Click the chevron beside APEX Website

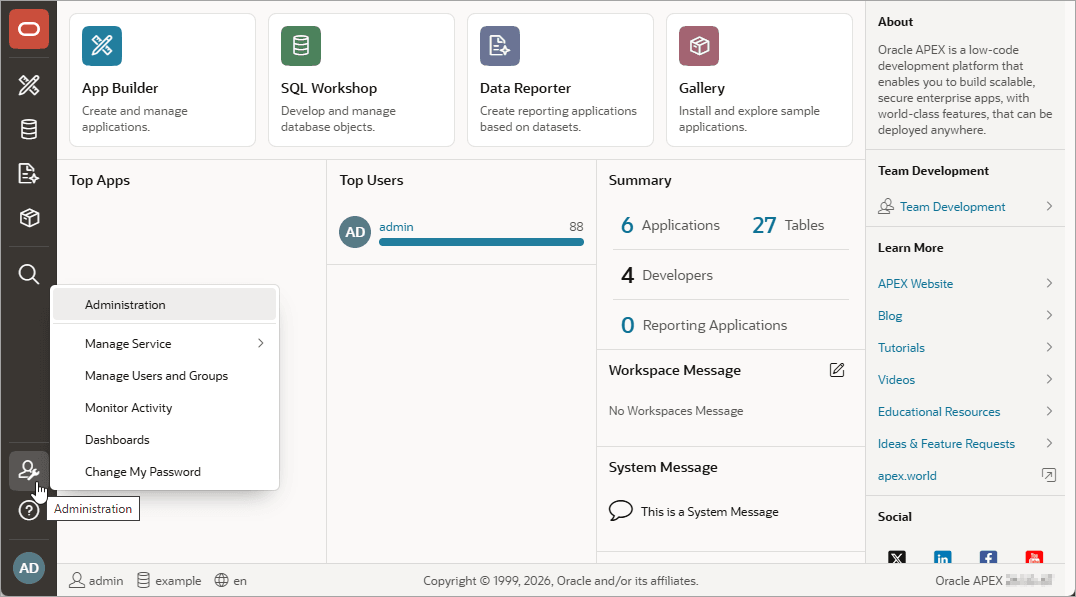1049,283
